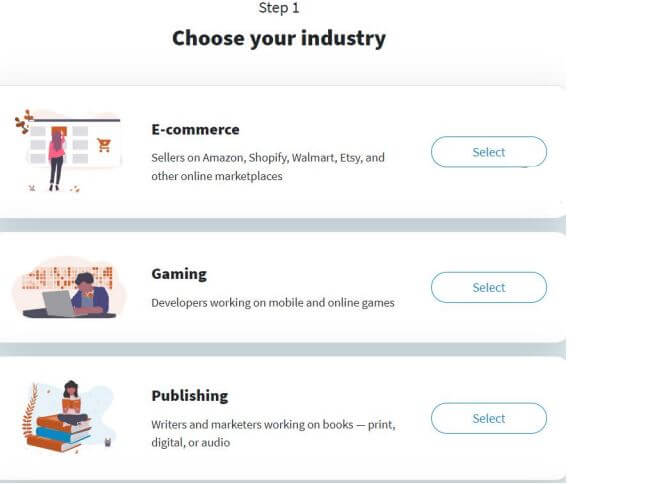Click the small cup beside the books

(107, 439)
